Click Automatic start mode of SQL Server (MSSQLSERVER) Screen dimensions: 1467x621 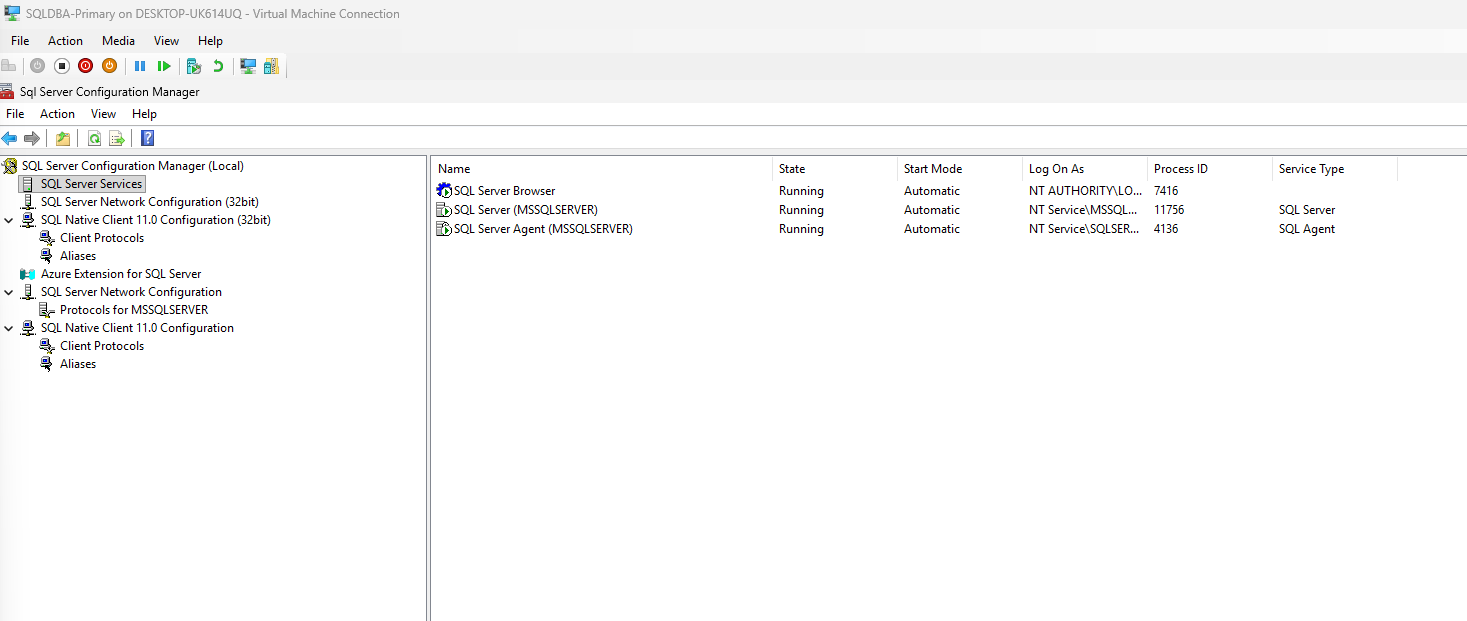click(x=932, y=210)
